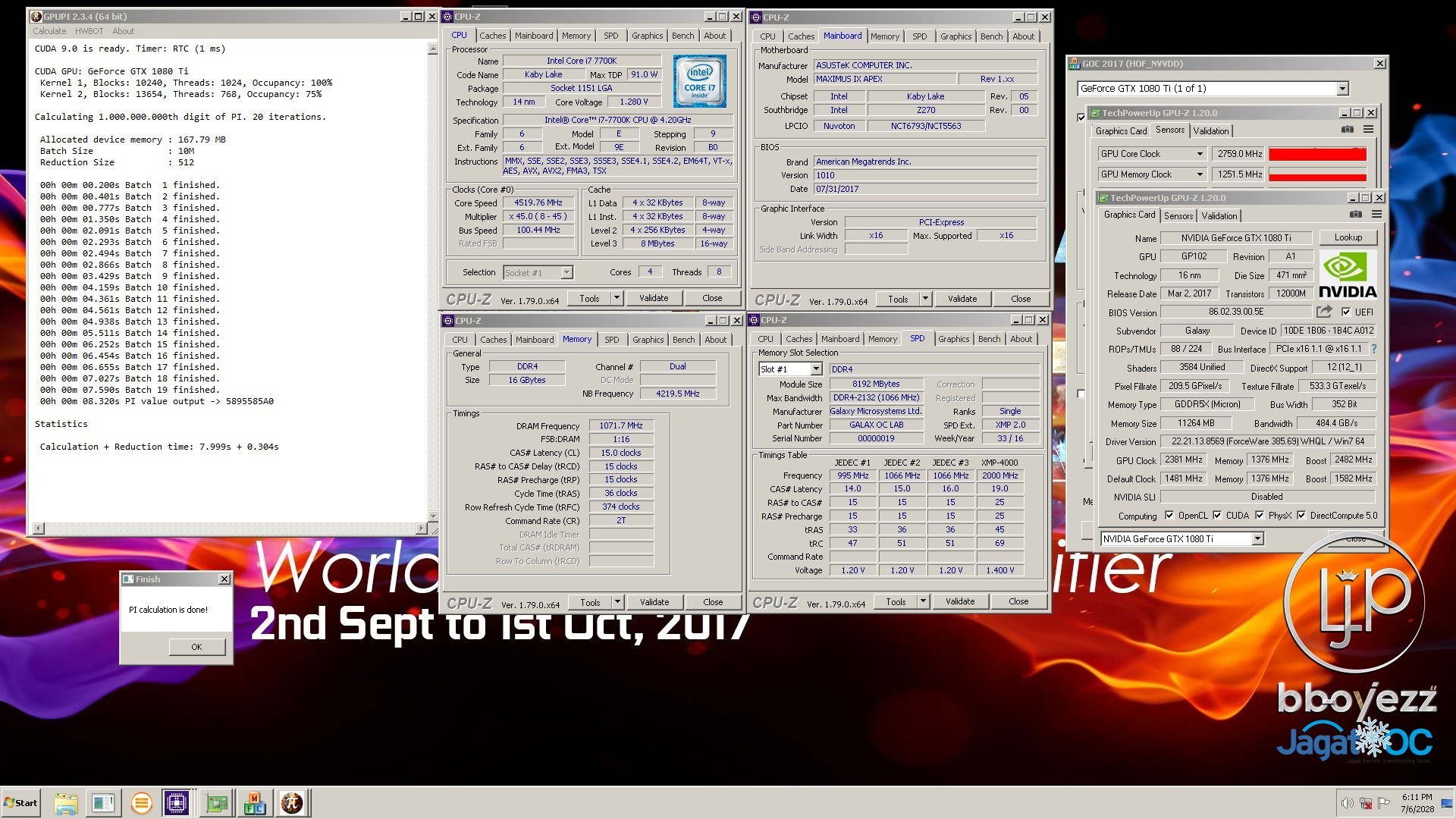This screenshot has width=1456, height=819.
Task: Click the red GPU Core Clock sensor graph
Action: (x=1317, y=154)
